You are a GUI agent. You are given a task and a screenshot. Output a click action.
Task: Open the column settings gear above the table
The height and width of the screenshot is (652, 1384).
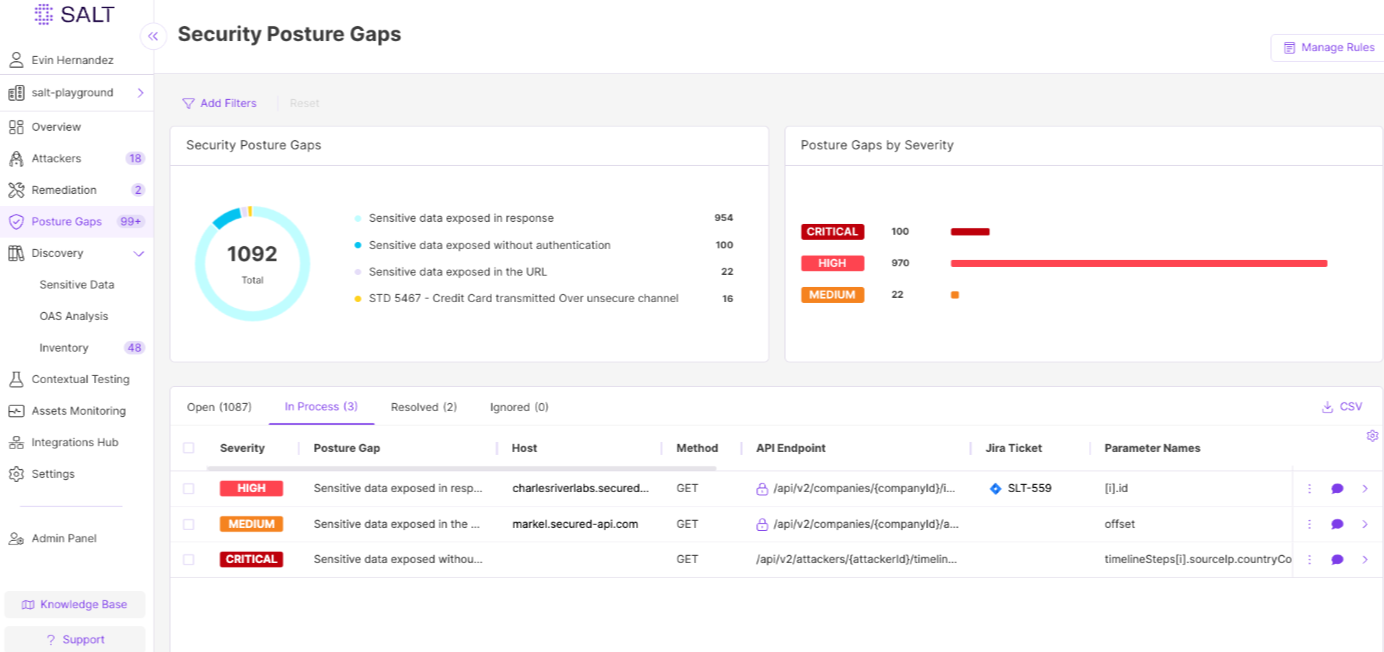click(1372, 436)
